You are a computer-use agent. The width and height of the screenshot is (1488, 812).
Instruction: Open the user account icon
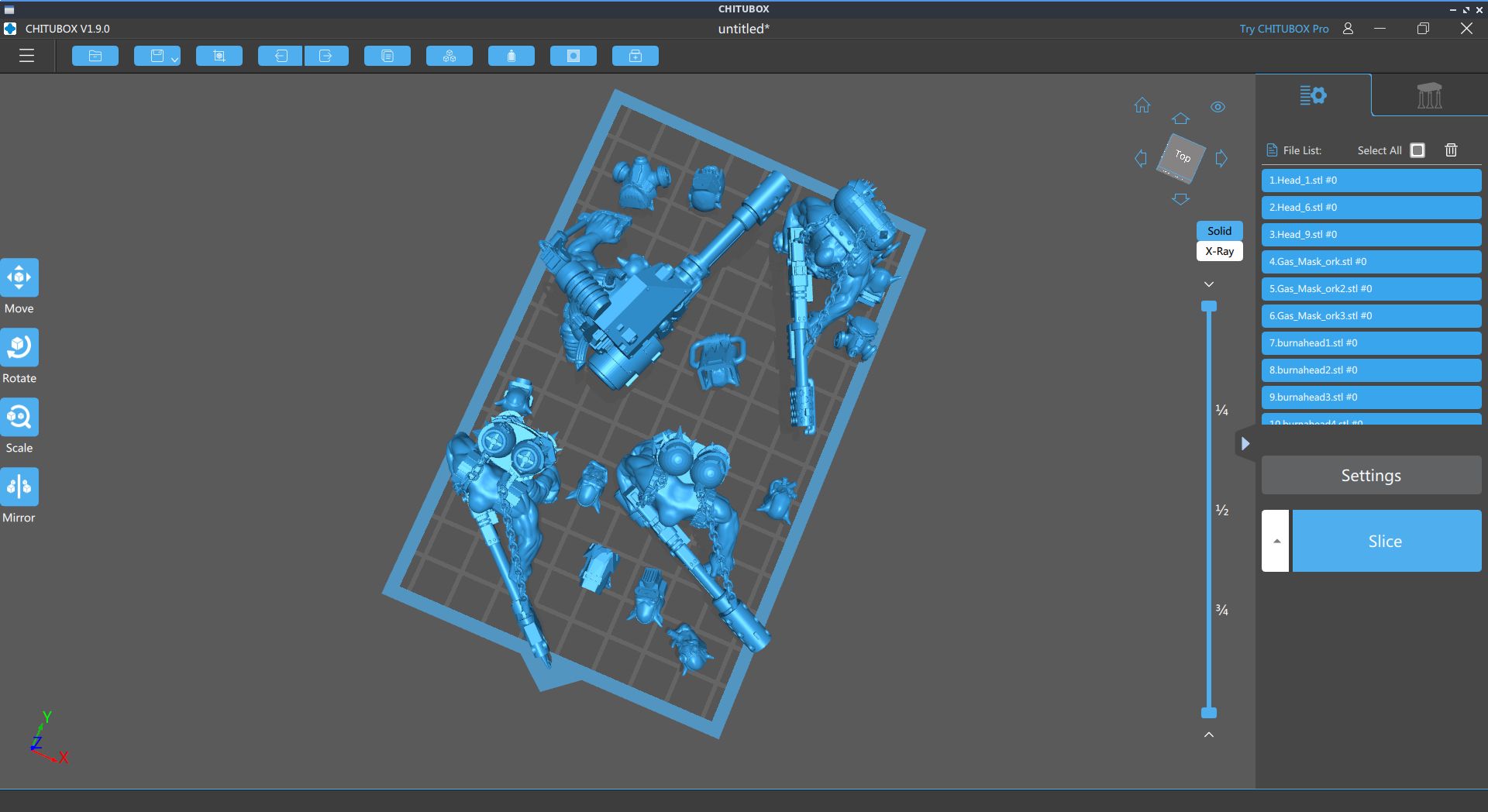click(x=1348, y=29)
